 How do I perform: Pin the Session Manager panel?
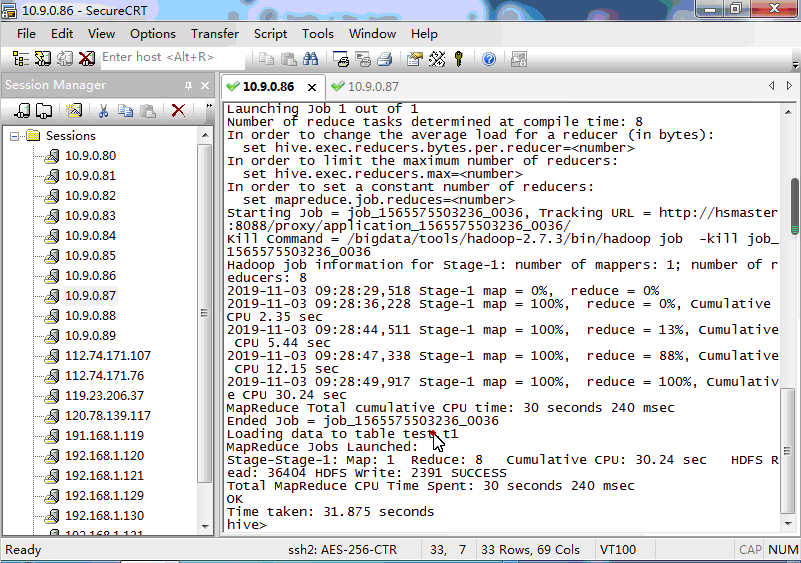190,86
